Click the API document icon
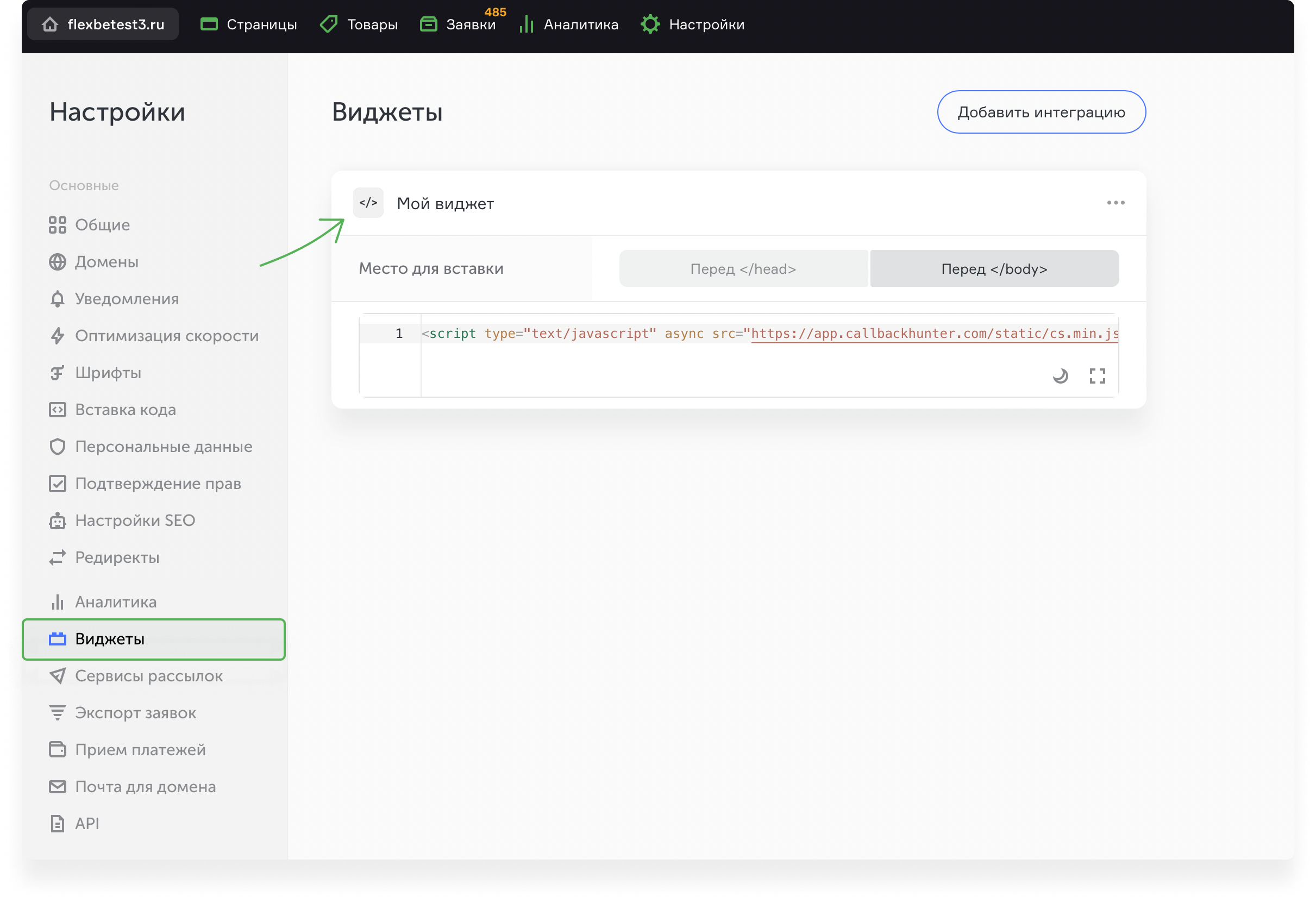1316x903 pixels. pyautogui.click(x=57, y=823)
